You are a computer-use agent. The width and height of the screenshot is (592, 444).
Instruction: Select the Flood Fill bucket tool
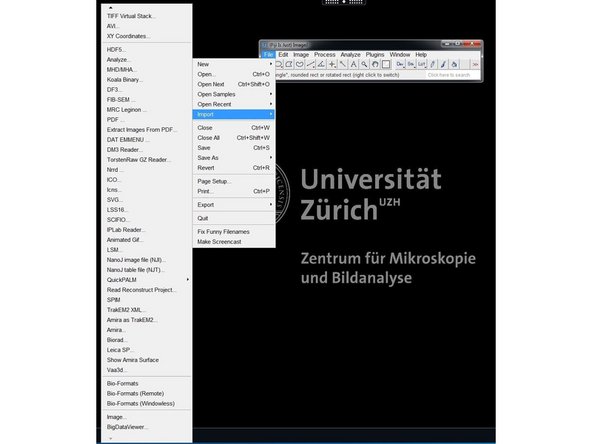pyautogui.click(x=454, y=65)
